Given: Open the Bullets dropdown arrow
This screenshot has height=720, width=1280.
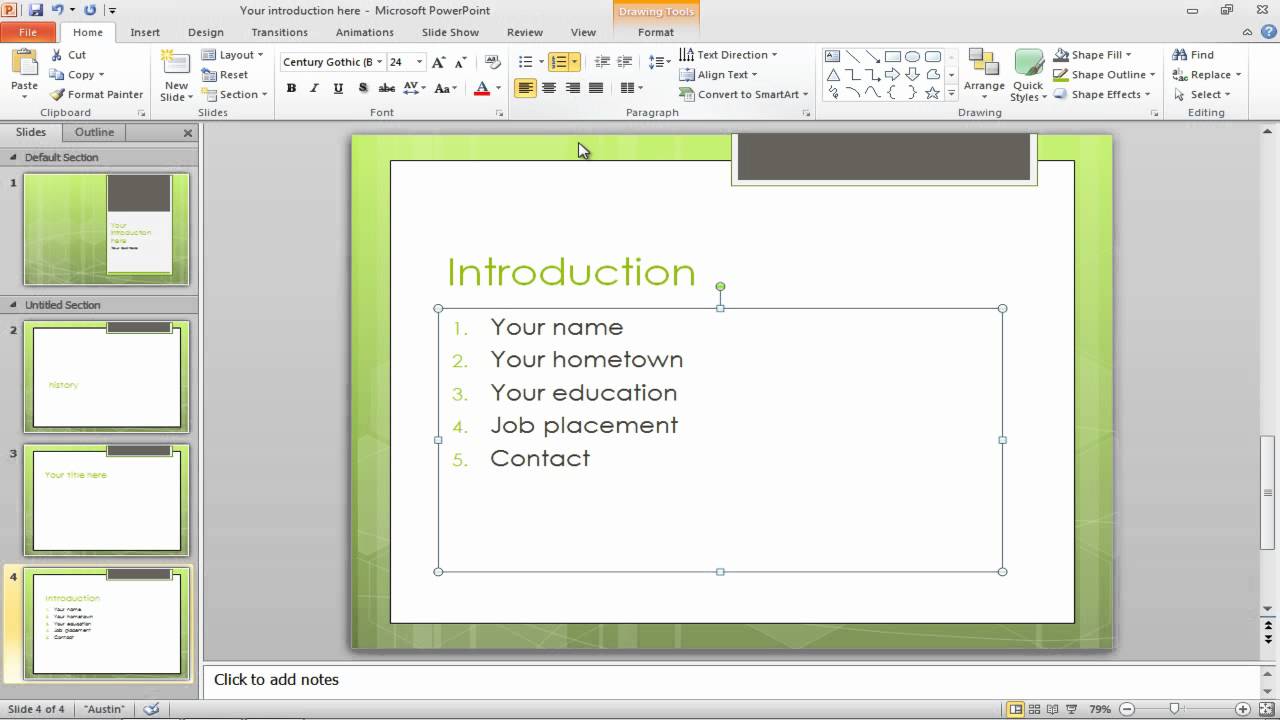Looking at the screenshot, I should (x=540, y=62).
